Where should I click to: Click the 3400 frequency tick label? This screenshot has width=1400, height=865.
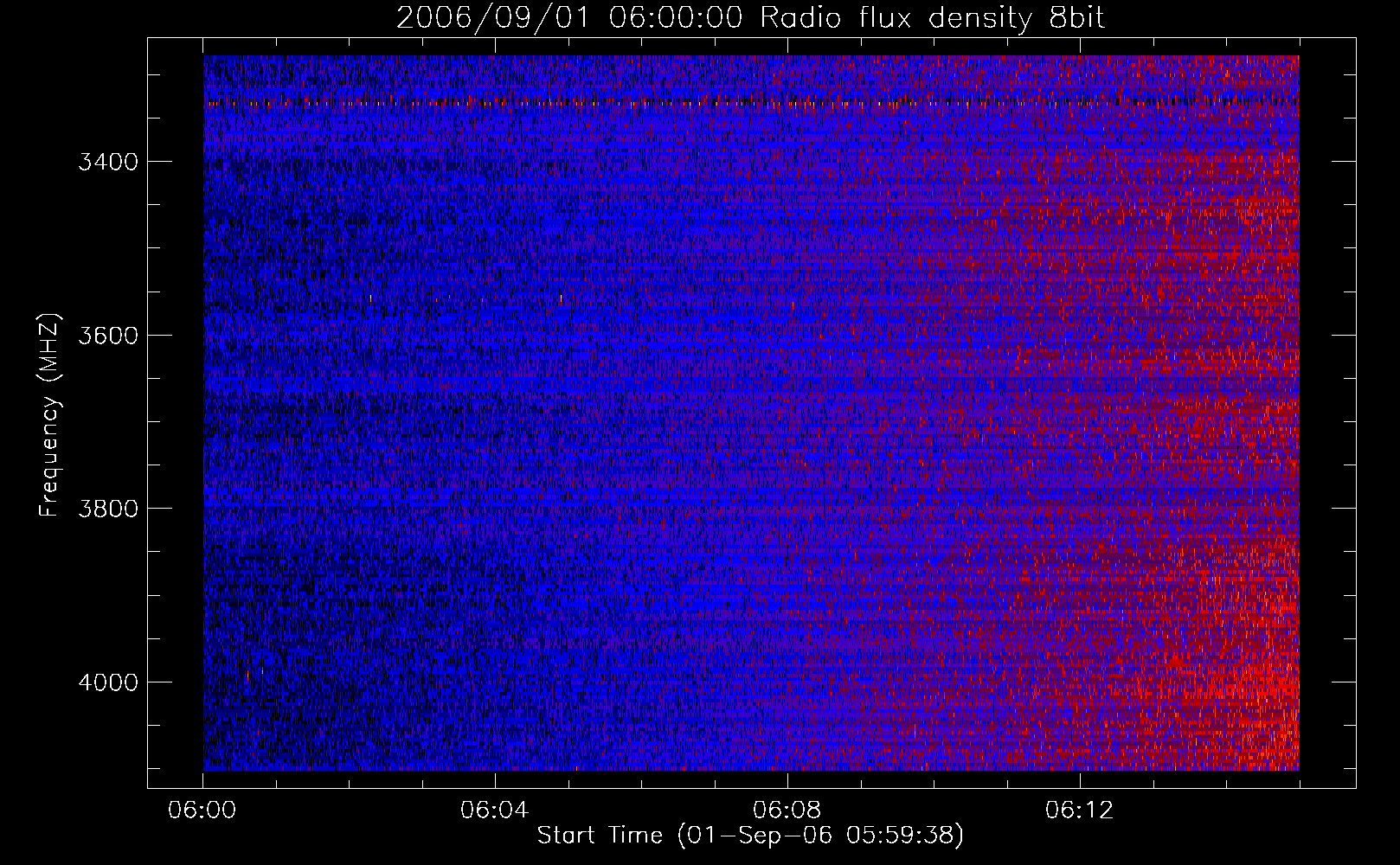[108, 162]
